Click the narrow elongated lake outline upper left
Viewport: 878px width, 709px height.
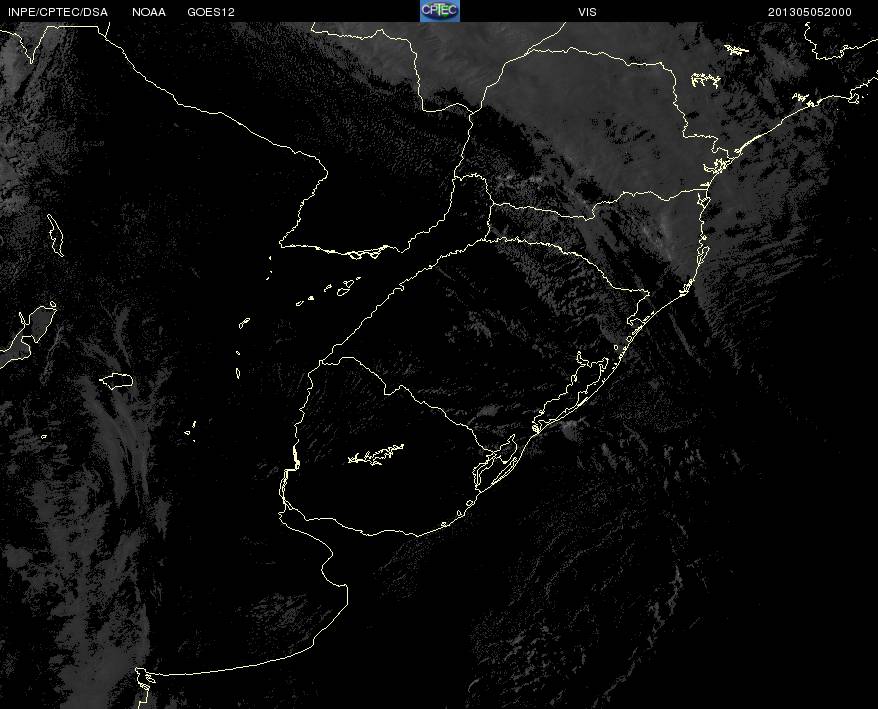pyautogui.click(x=55, y=235)
